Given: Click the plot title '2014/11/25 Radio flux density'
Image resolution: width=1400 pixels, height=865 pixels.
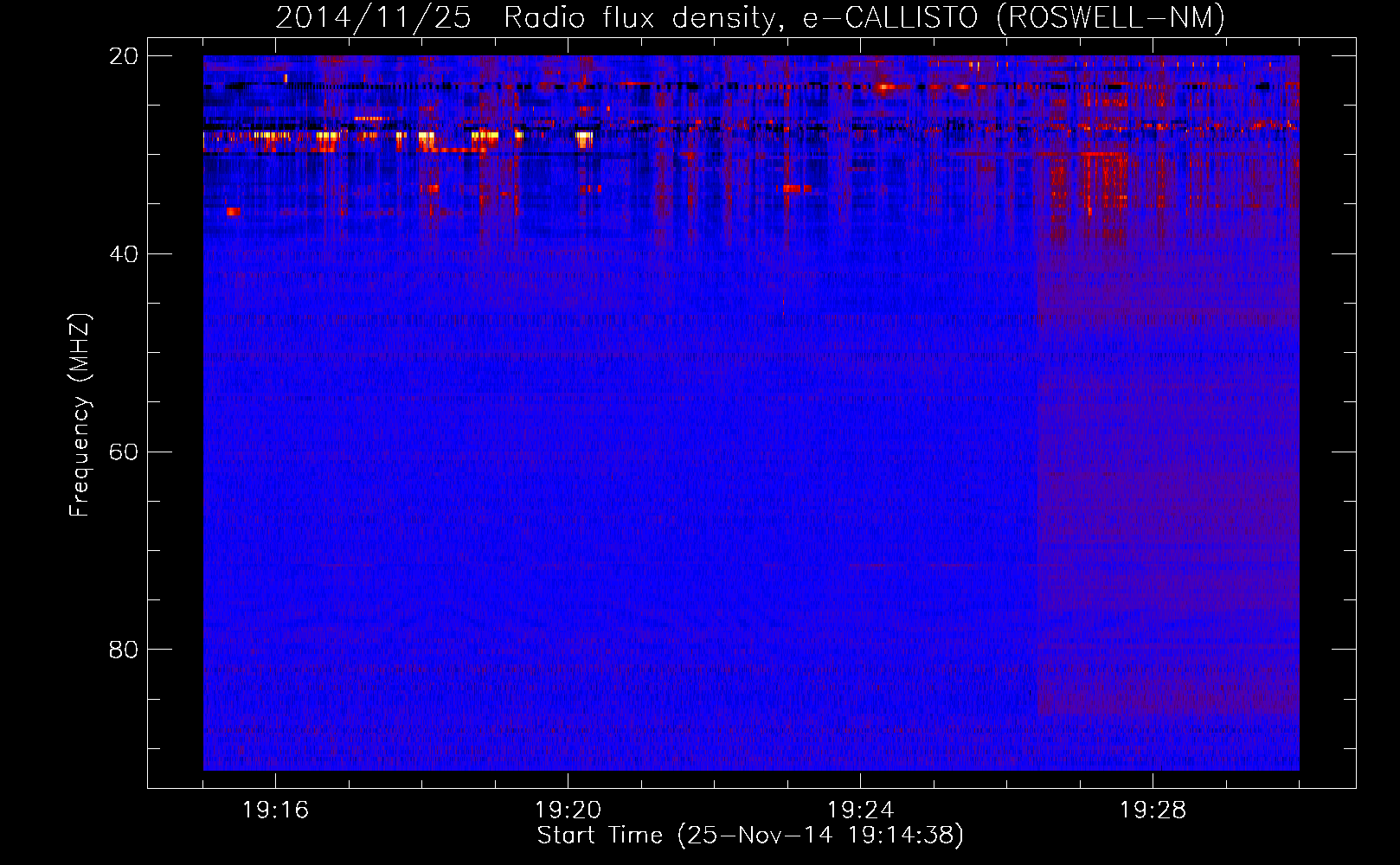Looking at the screenshot, I should point(529,18).
